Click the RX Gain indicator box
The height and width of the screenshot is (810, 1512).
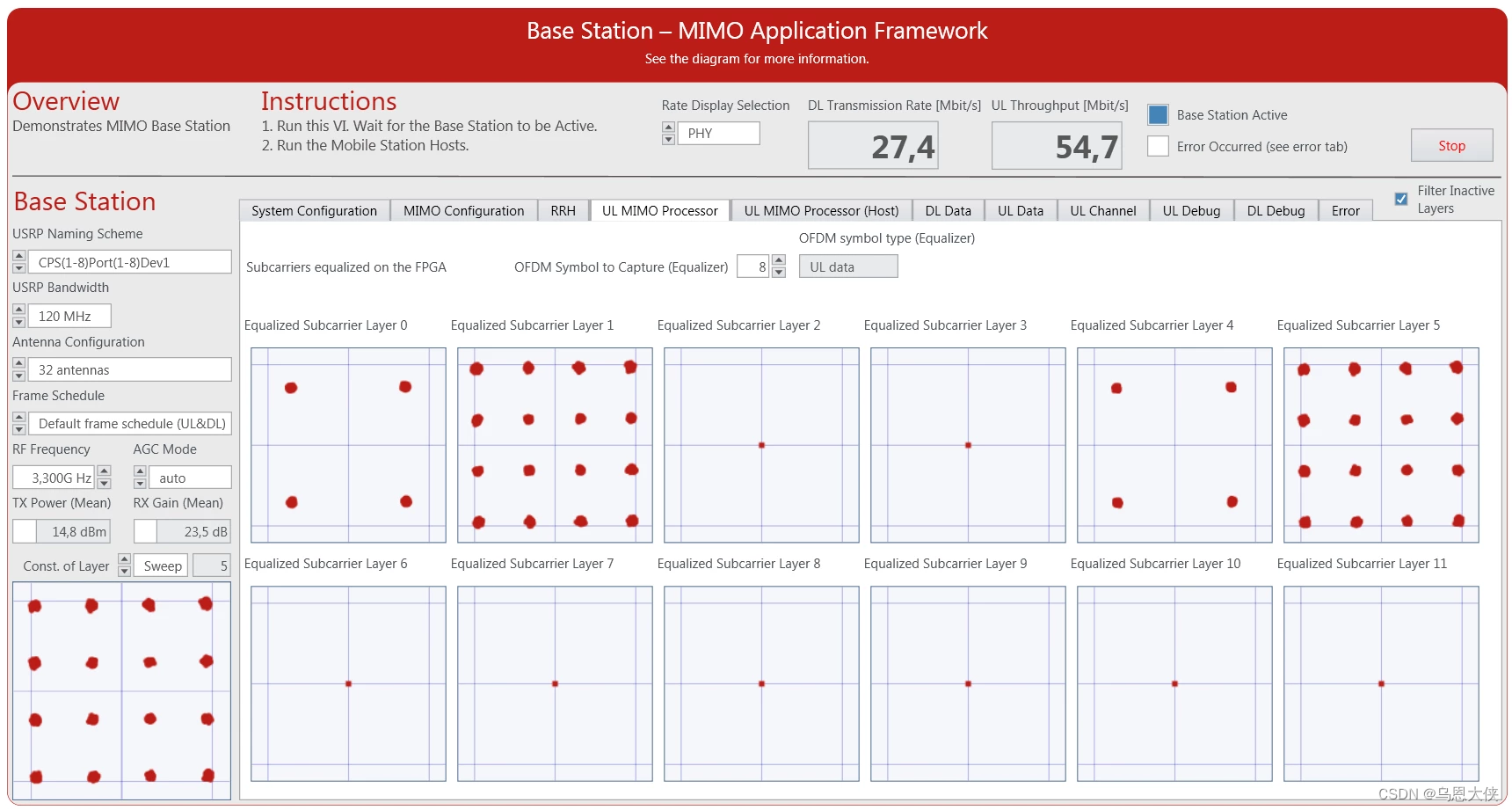coord(145,531)
